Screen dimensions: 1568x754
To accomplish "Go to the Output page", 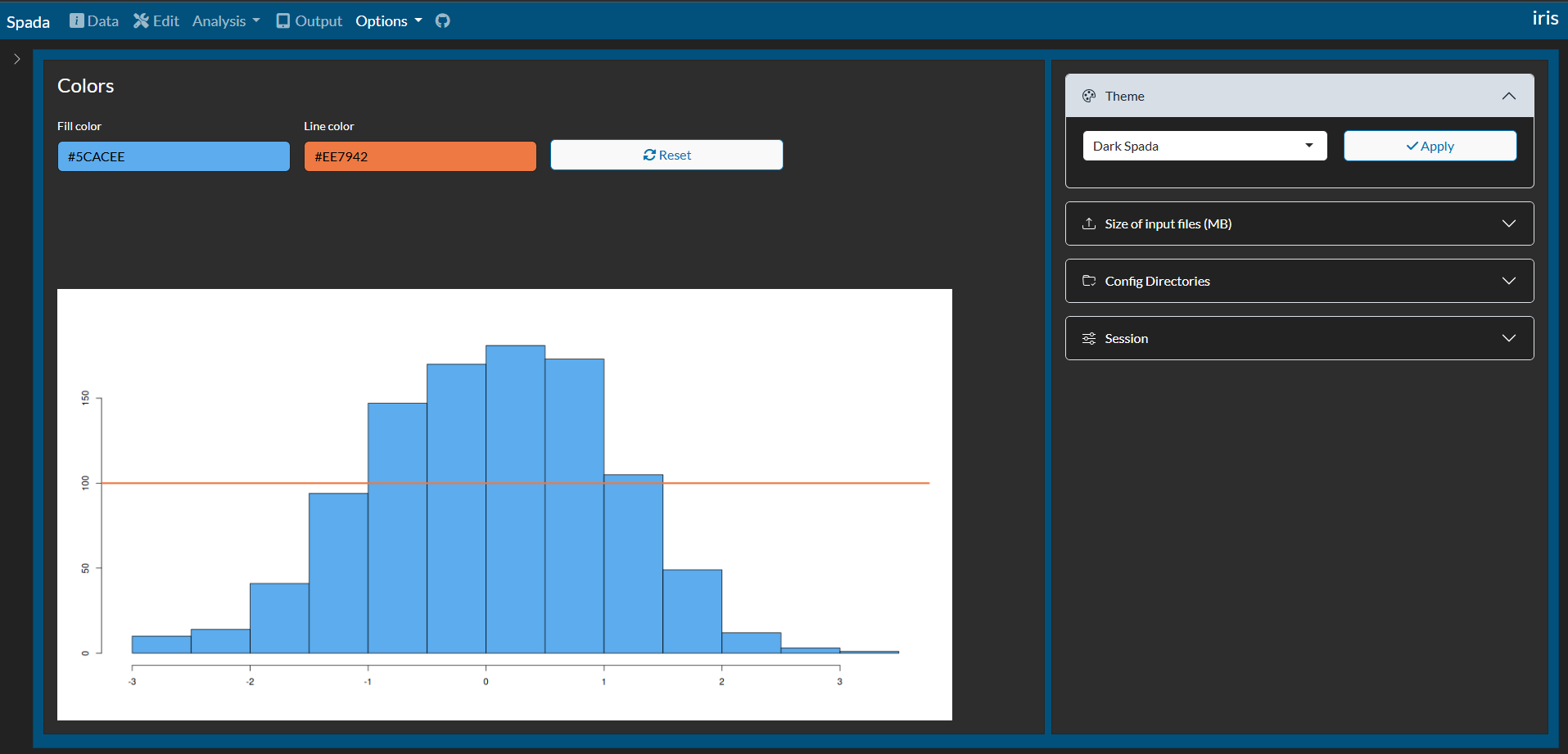I will click(x=310, y=21).
